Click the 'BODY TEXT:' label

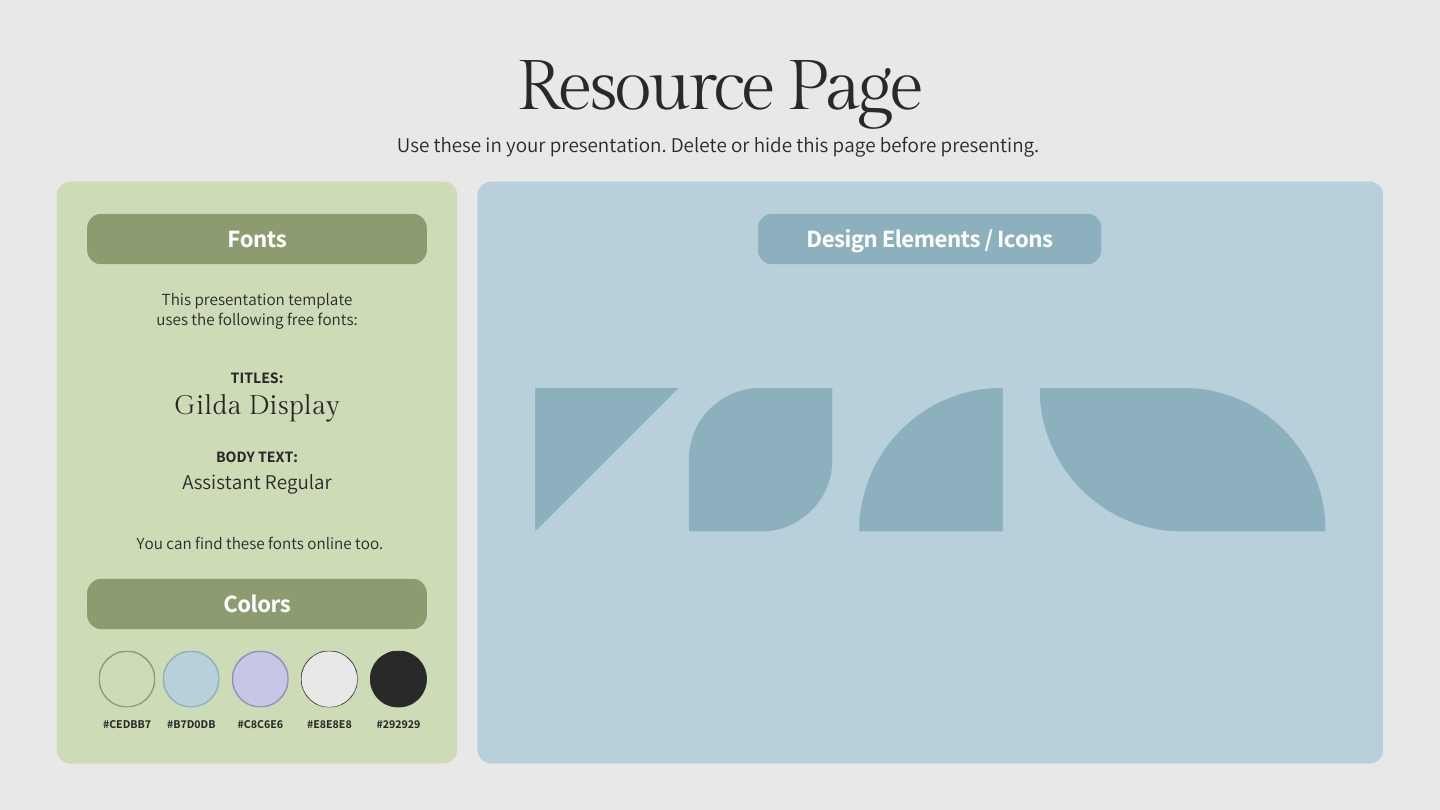point(257,457)
